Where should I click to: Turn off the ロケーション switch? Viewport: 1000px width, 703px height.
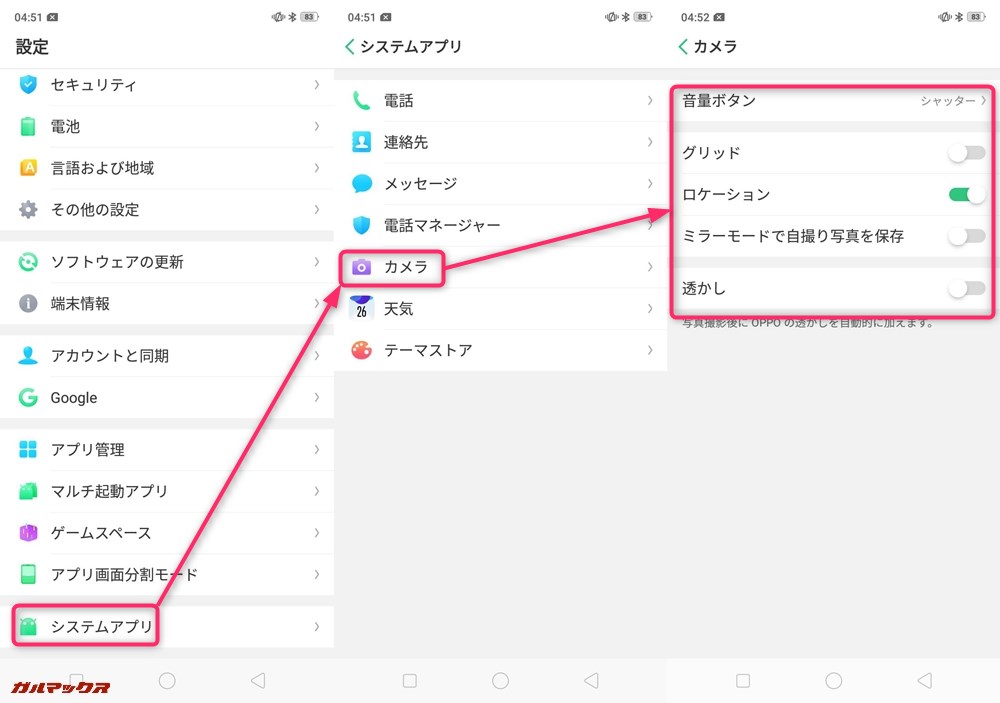click(x=965, y=193)
